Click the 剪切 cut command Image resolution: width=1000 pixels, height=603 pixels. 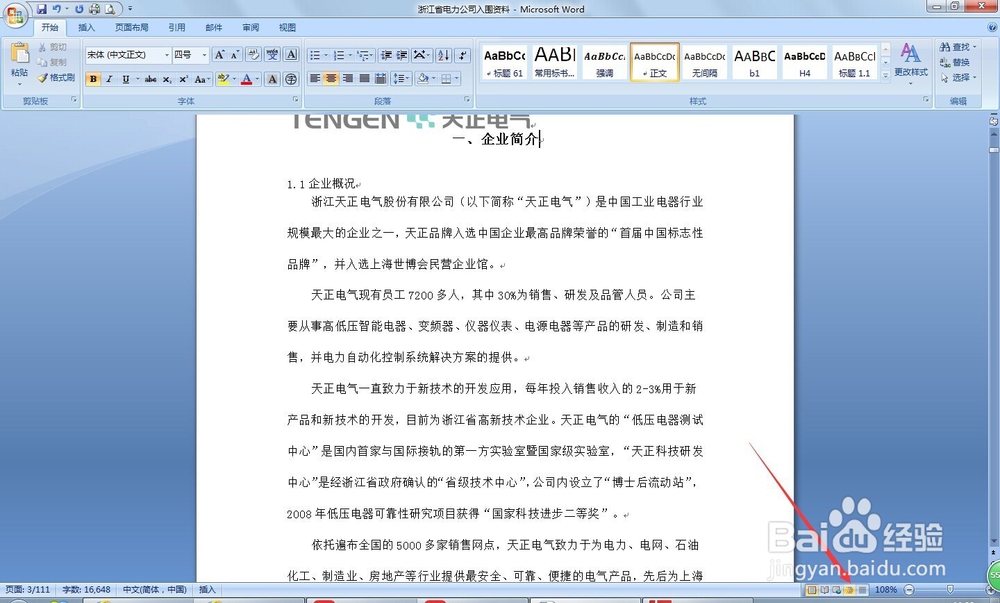52,47
